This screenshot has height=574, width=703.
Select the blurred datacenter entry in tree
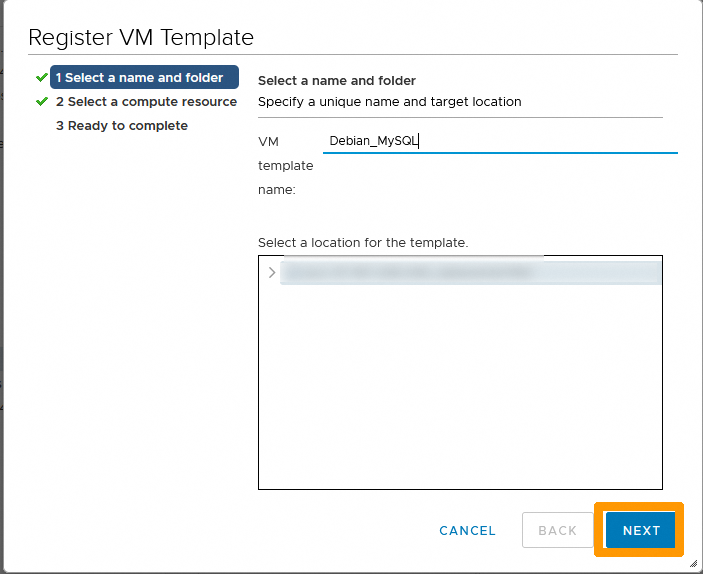(410, 273)
